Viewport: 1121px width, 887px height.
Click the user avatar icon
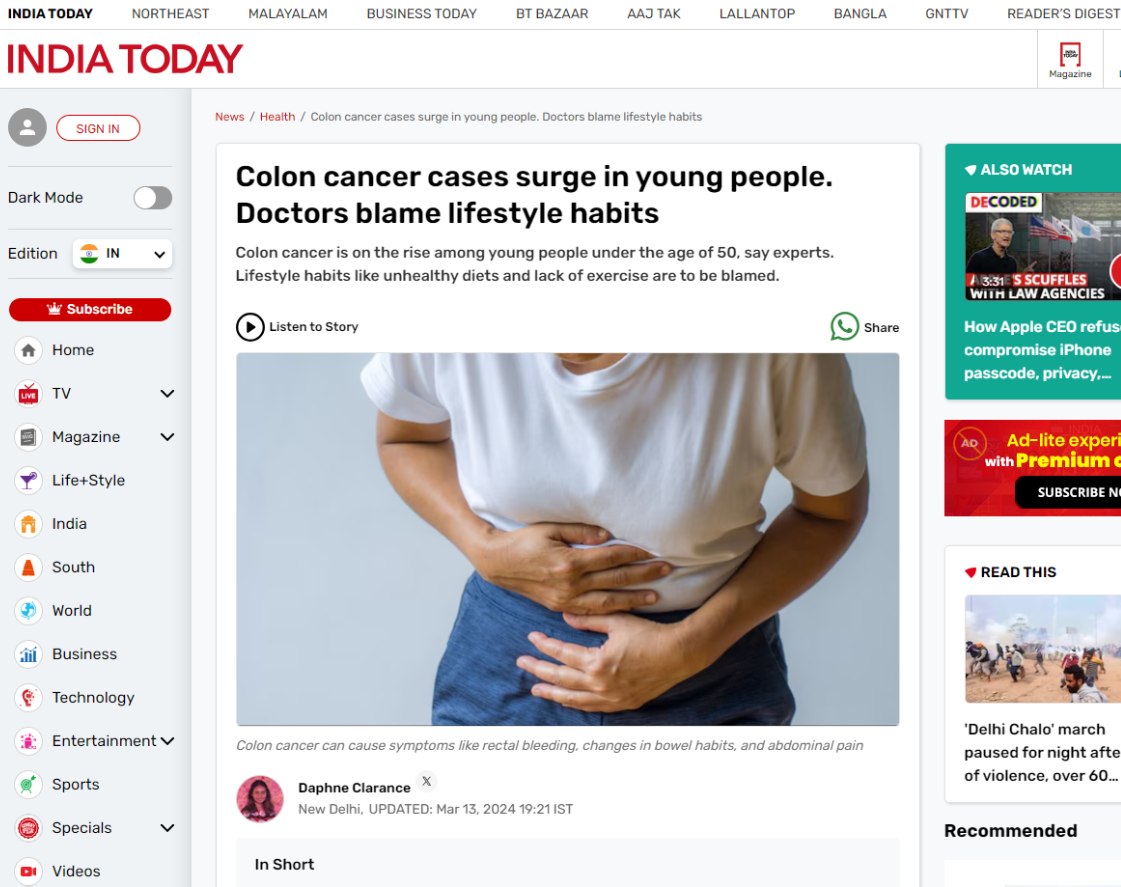(x=27, y=128)
